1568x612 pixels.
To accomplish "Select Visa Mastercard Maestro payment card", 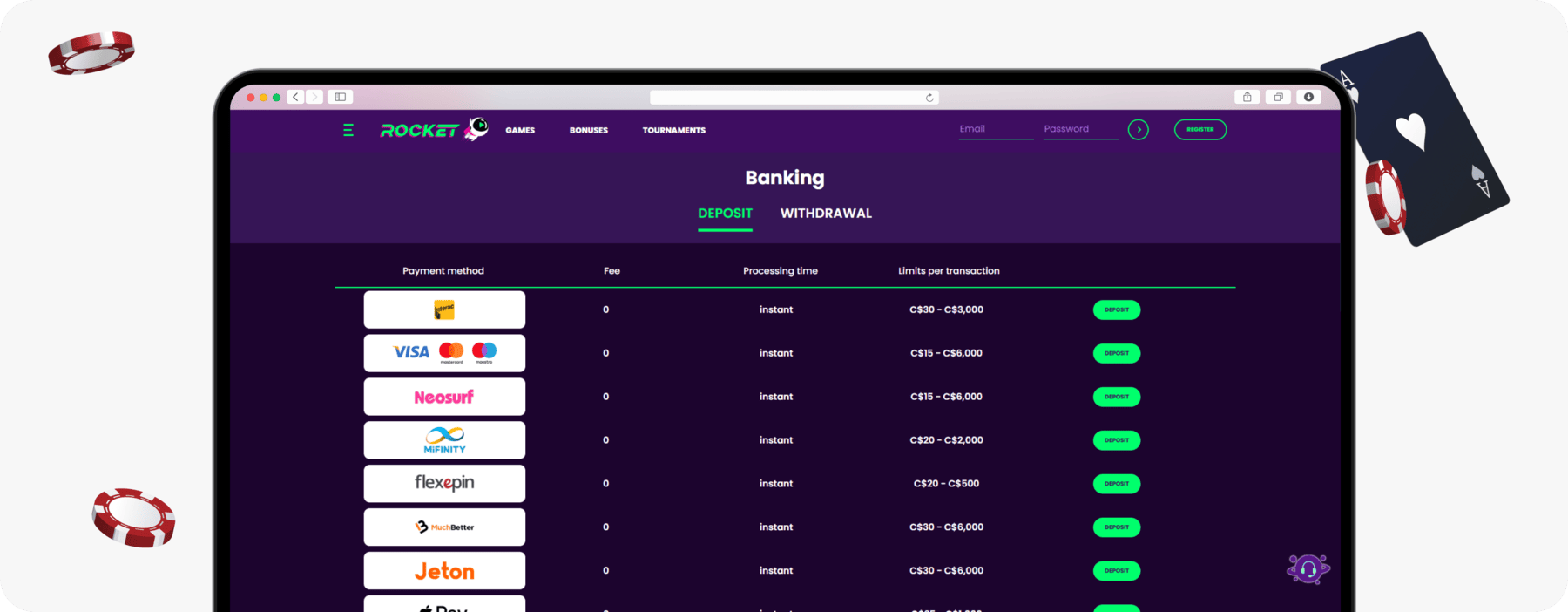I will [x=444, y=353].
